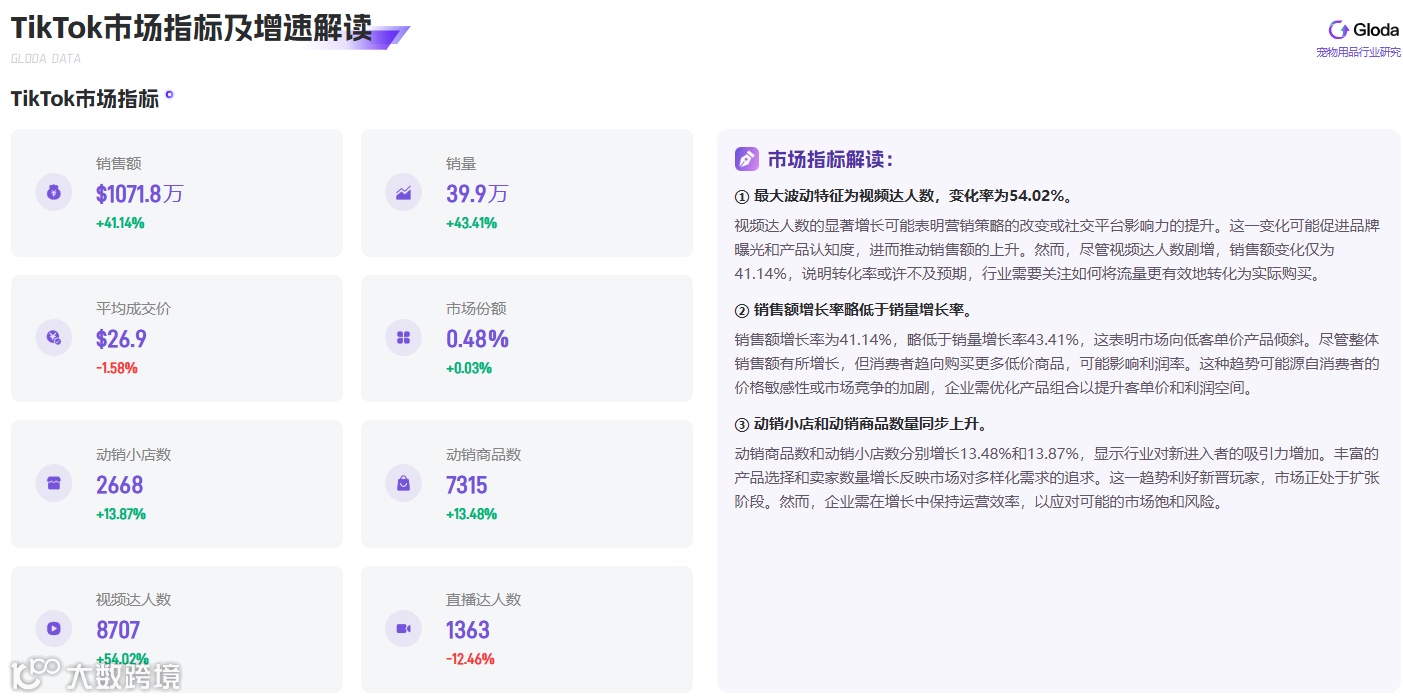Click the 动销小店数 label

[x=134, y=455]
